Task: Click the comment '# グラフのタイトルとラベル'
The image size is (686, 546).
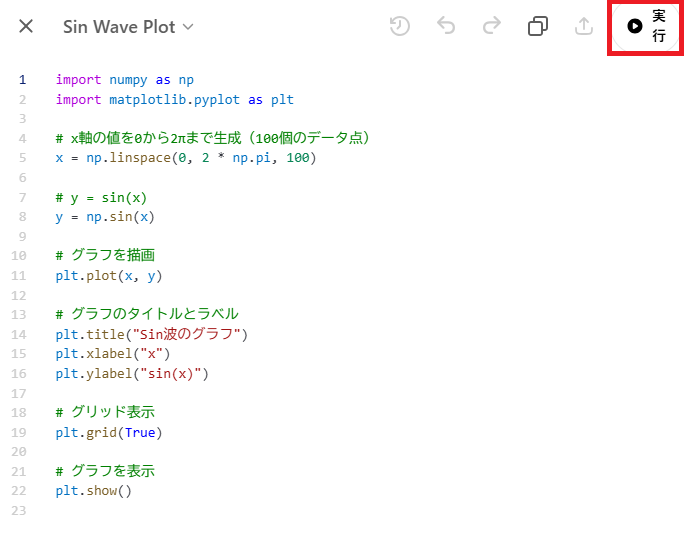Action: click(147, 314)
